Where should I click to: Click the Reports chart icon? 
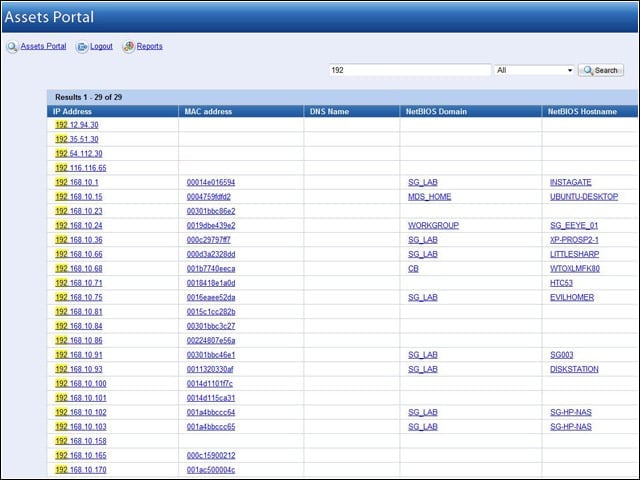click(x=129, y=47)
